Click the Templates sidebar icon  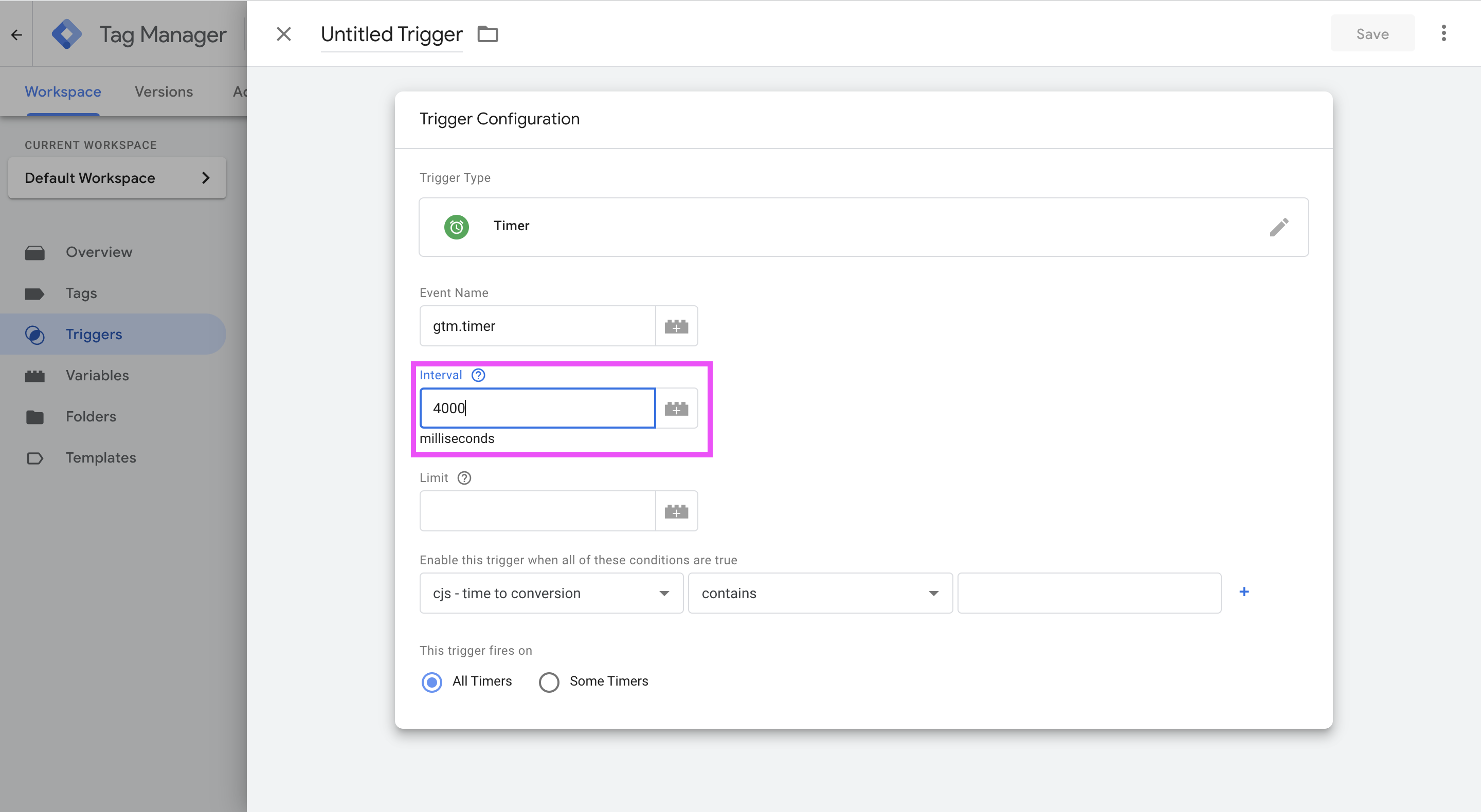pos(35,458)
